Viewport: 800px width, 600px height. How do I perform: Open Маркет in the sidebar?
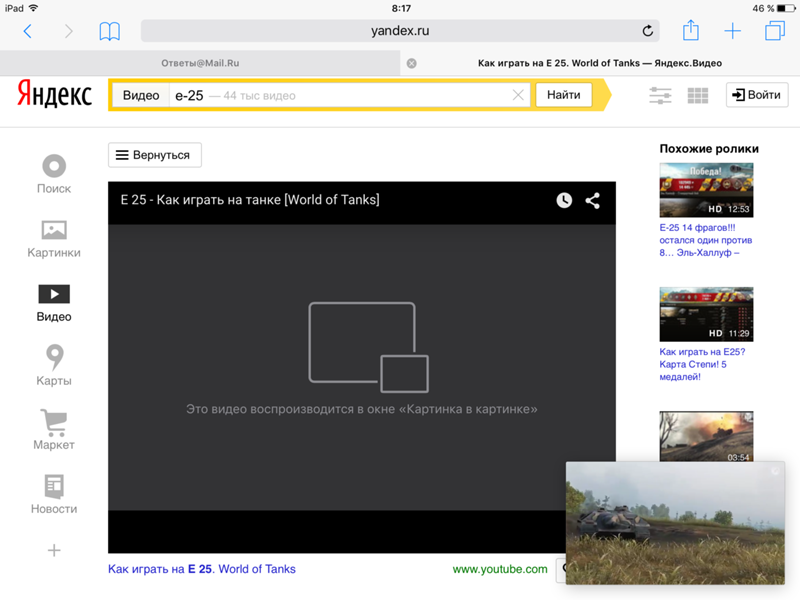pyautogui.click(x=54, y=430)
